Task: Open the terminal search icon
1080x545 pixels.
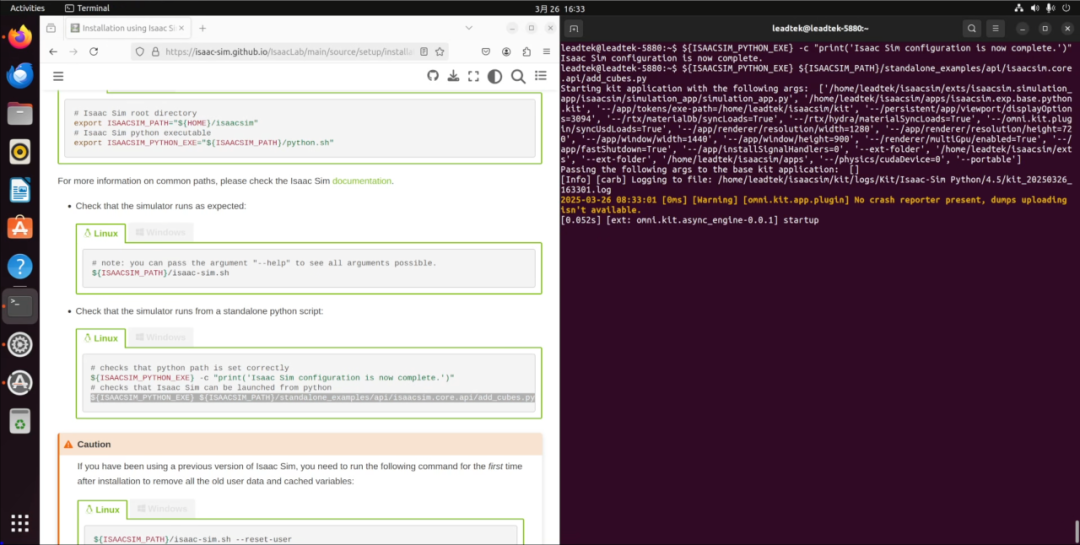Action: click(971, 28)
